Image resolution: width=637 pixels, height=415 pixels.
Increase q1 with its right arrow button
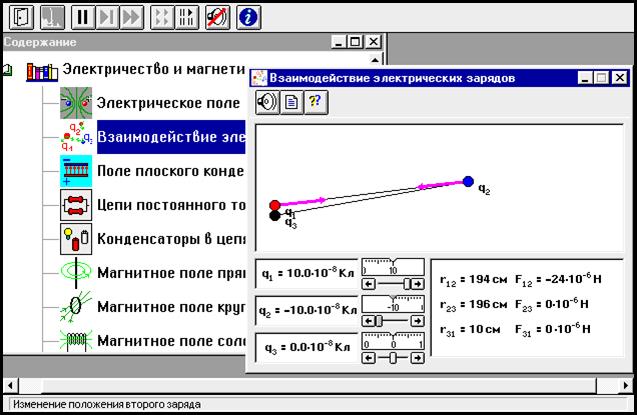pyautogui.click(x=418, y=284)
